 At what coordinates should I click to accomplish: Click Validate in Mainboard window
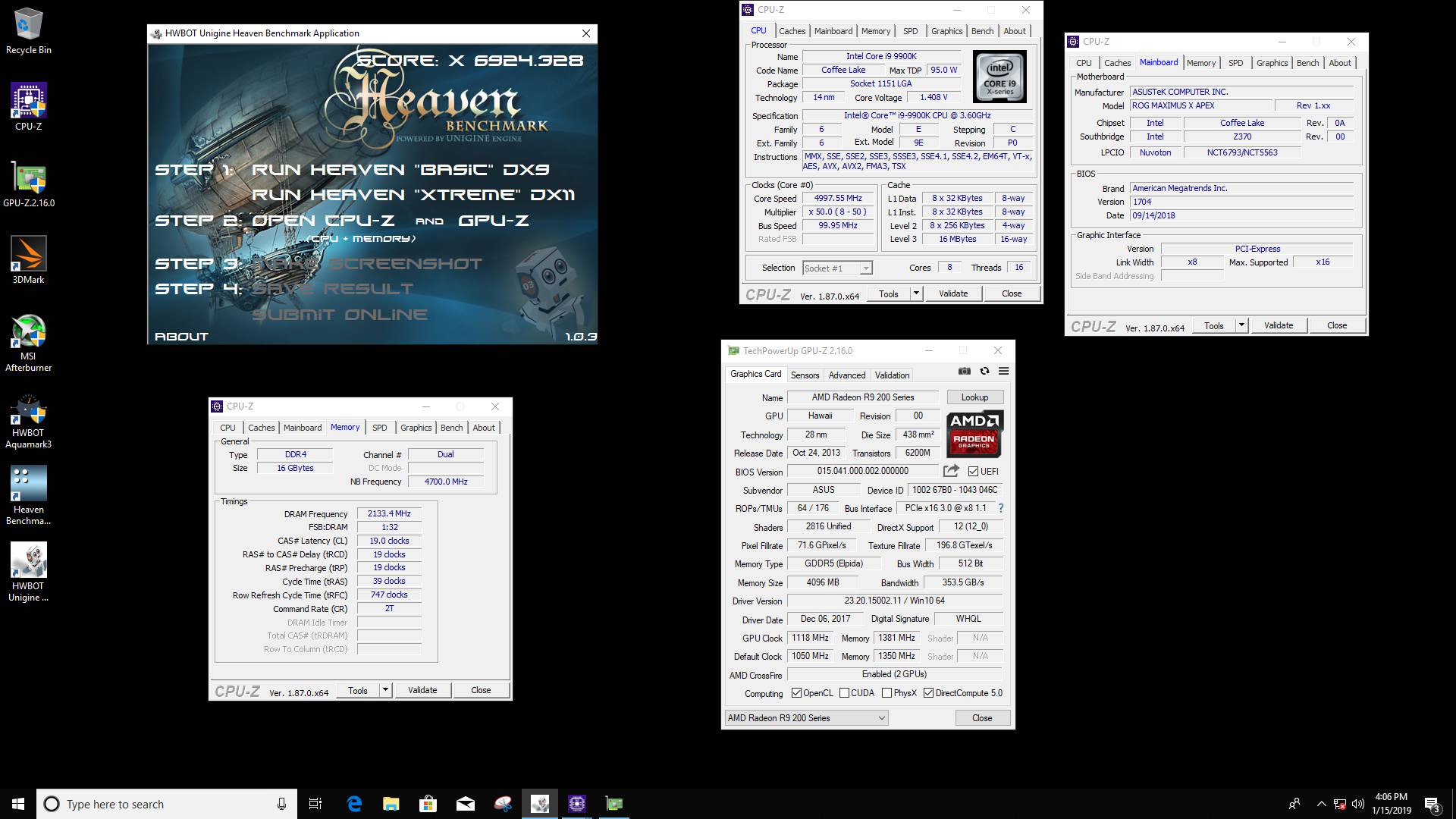[1278, 325]
